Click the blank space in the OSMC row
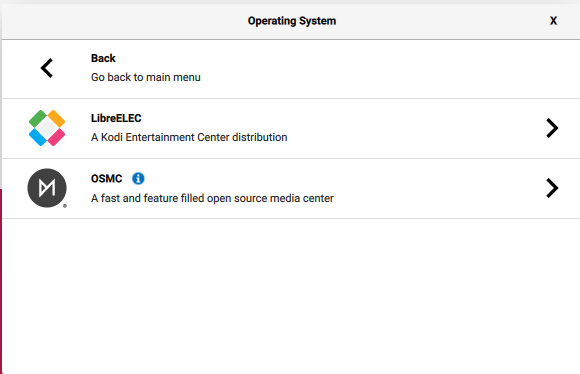This screenshot has height=374, width=580. [x=436, y=188]
